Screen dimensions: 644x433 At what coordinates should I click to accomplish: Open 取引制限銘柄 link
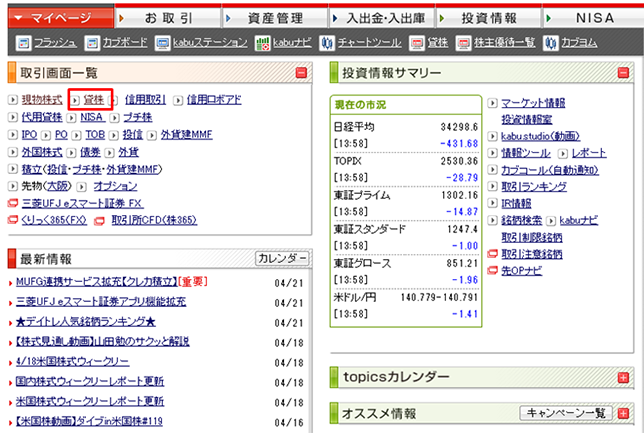pyautogui.click(x=532, y=237)
